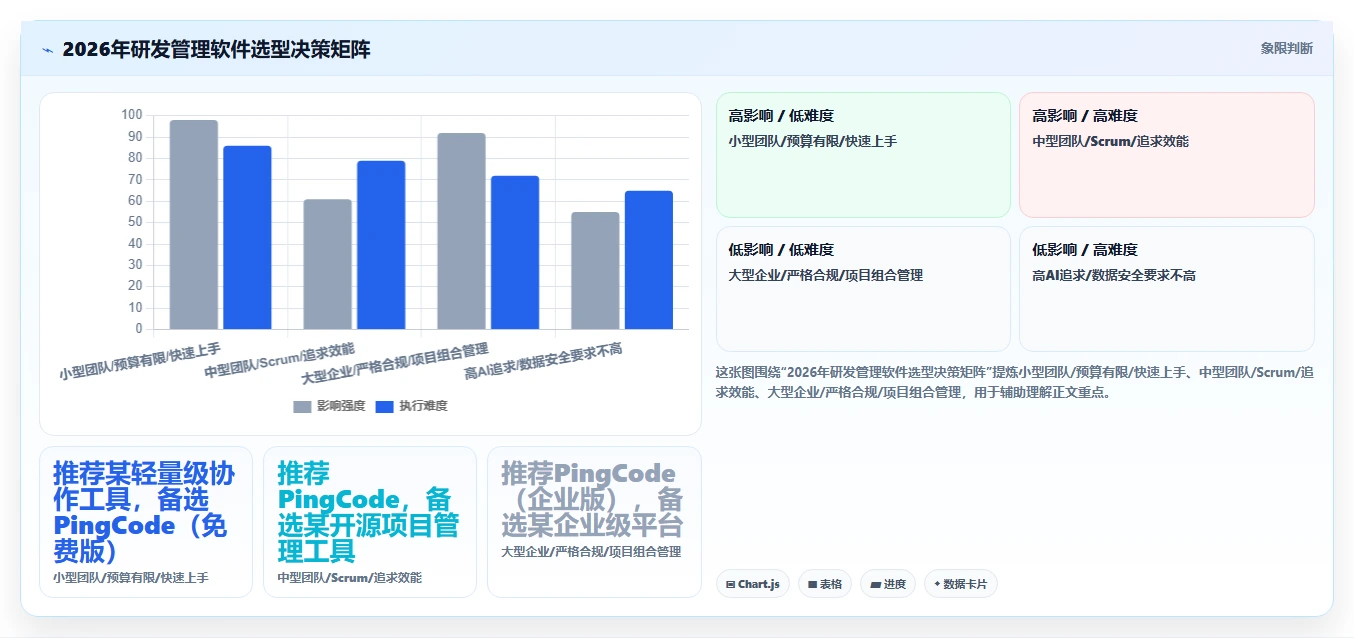This screenshot has height=638, width=1354.
Task: Click the "50" y-axis value
Action: (x=135, y=222)
